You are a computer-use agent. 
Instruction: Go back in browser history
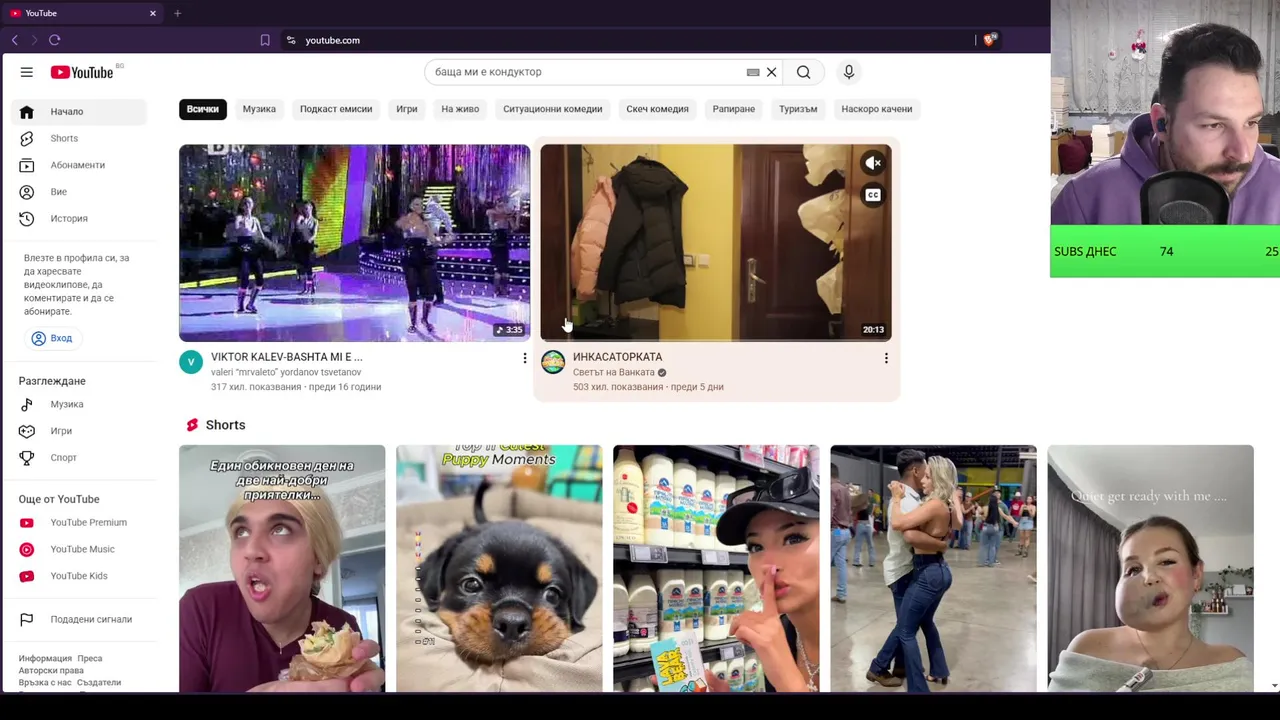point(14,40)
